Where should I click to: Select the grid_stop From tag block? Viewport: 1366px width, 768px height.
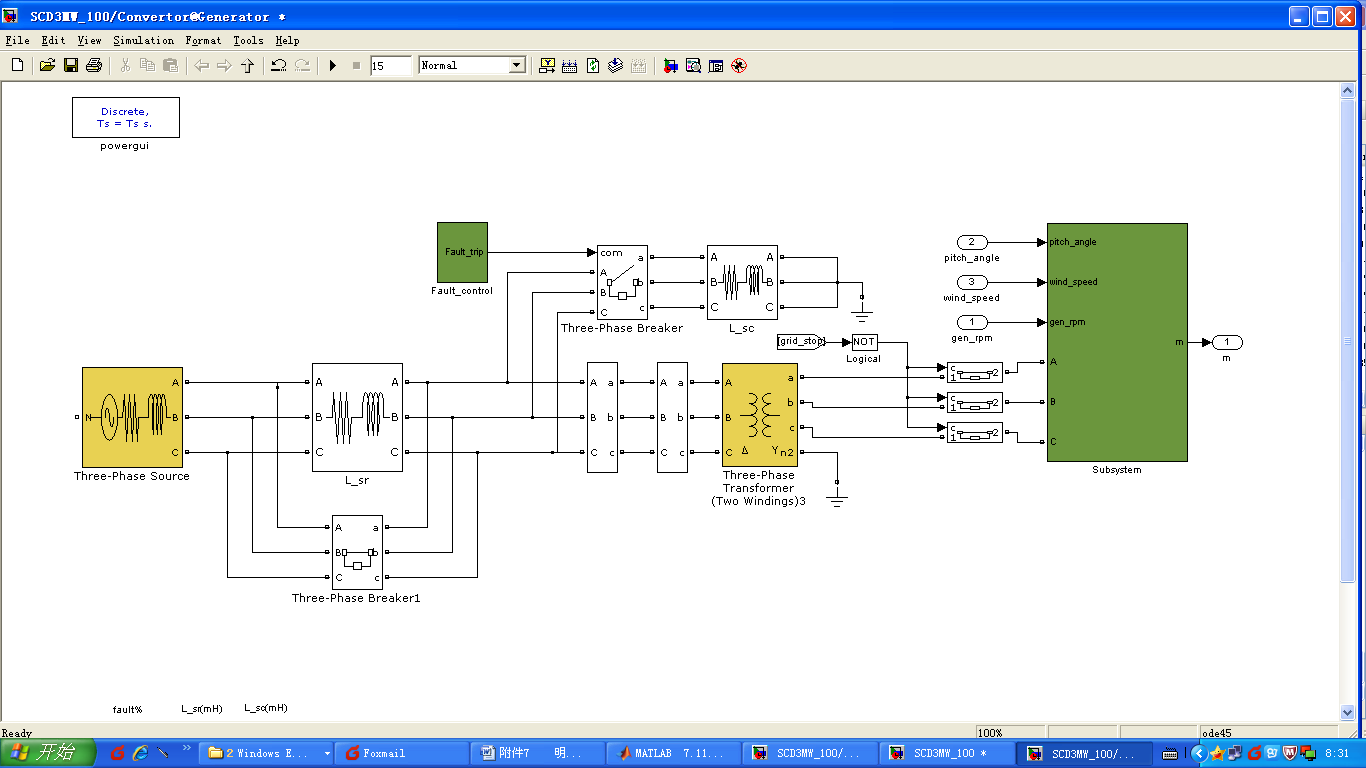tap(801, 342)
